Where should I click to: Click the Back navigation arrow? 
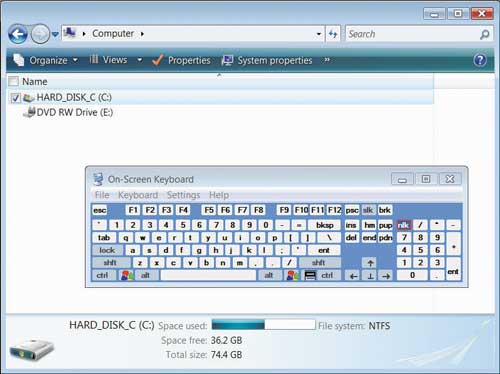coord(18,34)
